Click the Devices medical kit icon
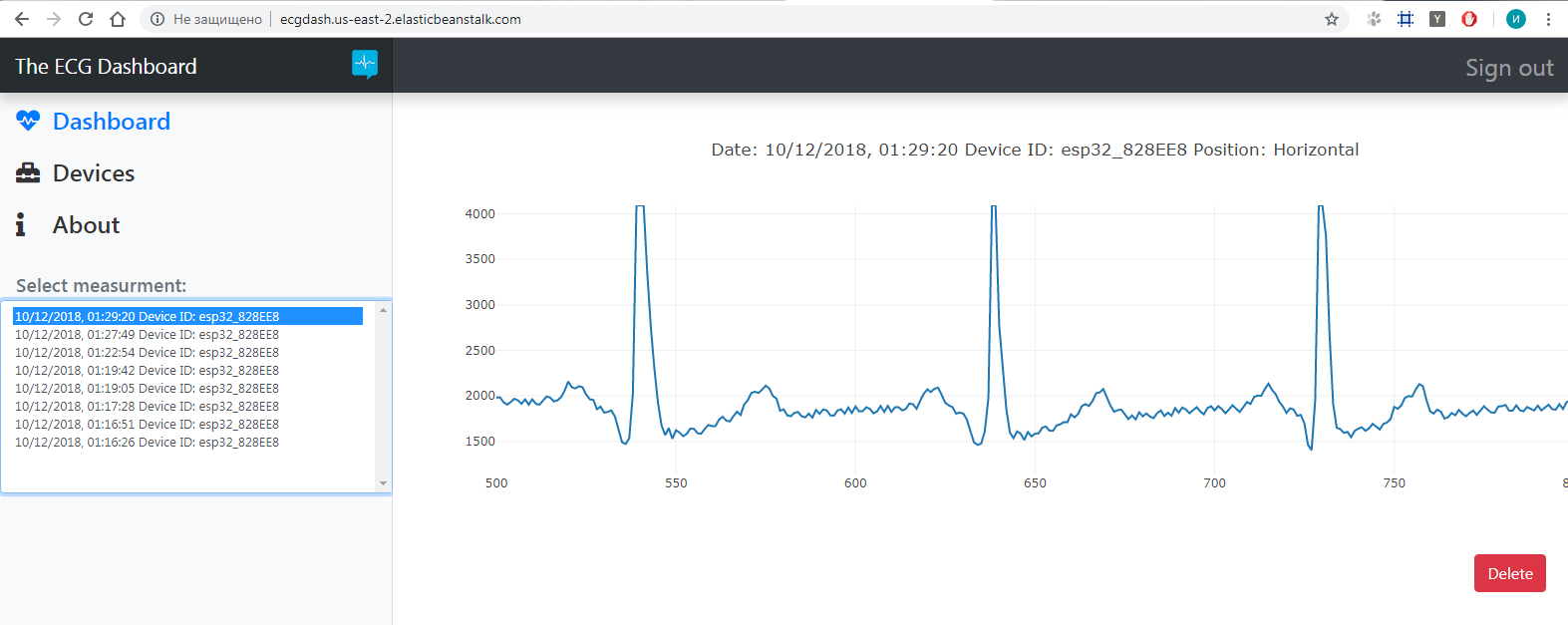Image resolution: width=1568 pixels, height=625 pixels. 28,173
